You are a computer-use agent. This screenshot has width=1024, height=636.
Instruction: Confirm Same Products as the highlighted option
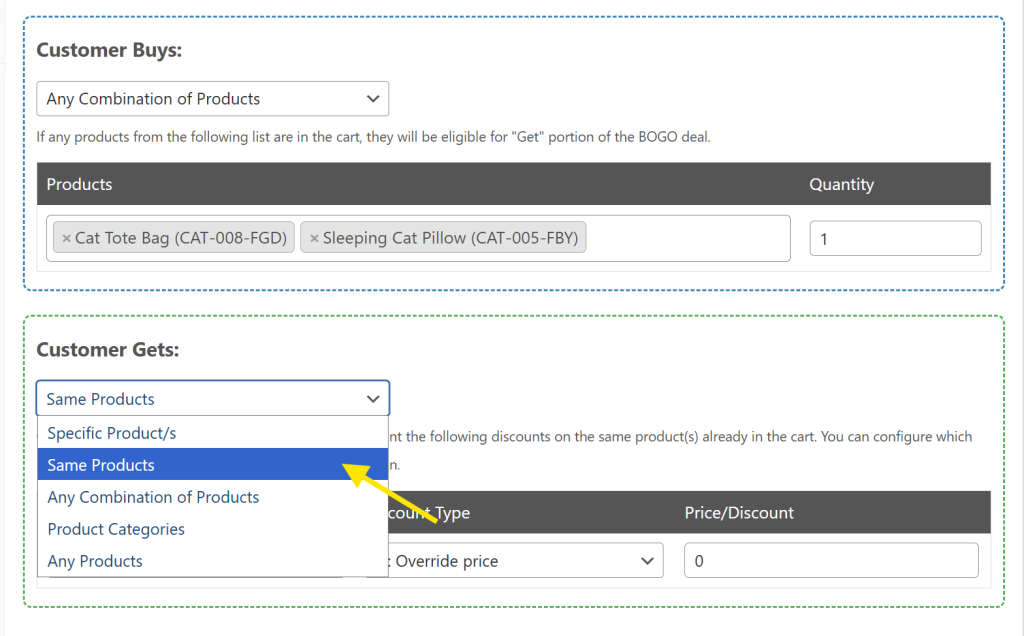101,465
